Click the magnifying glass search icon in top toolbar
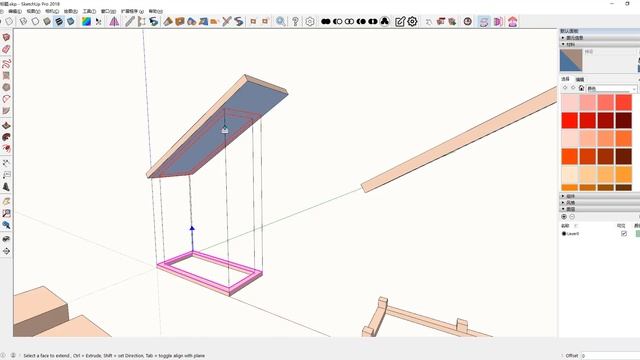The width and height of the screenshot is (640, 360). pyautogui.click(x=280, y=21)
